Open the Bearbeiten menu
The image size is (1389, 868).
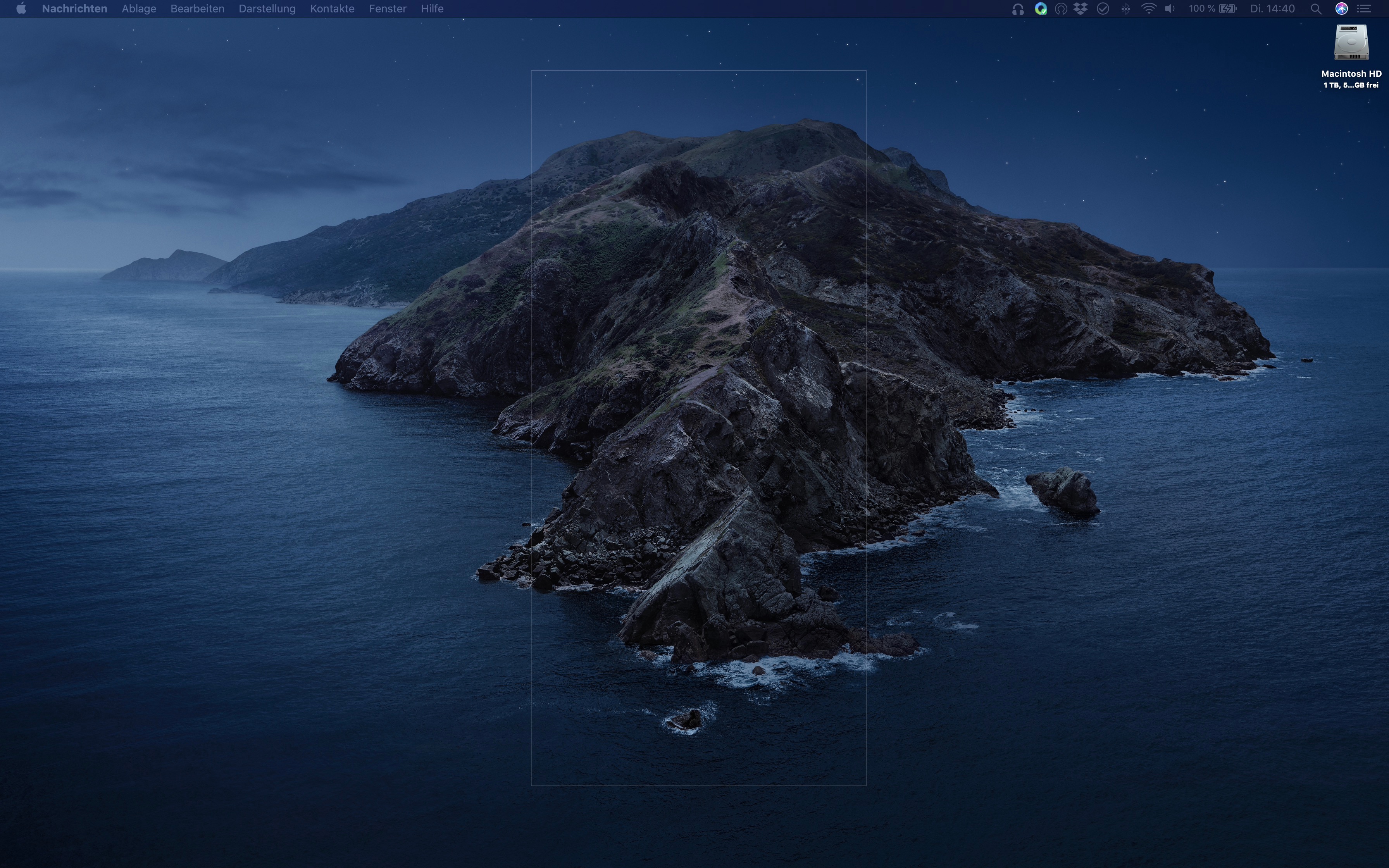[x=197, y=9]
